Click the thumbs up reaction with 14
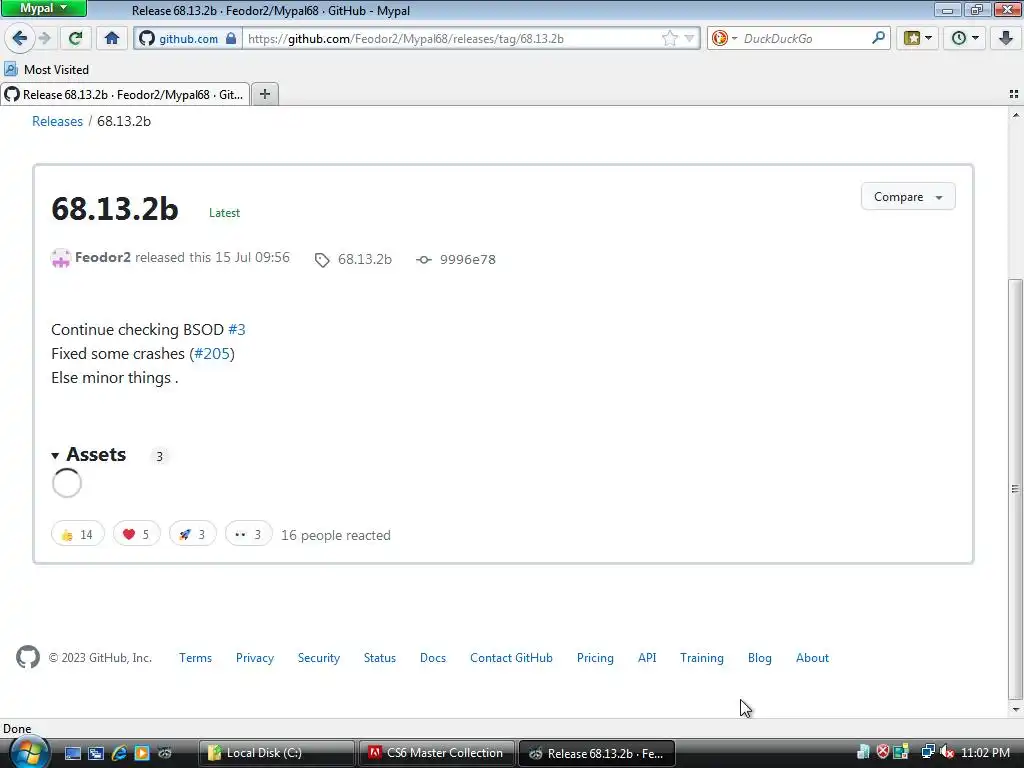 pos(78,534)
